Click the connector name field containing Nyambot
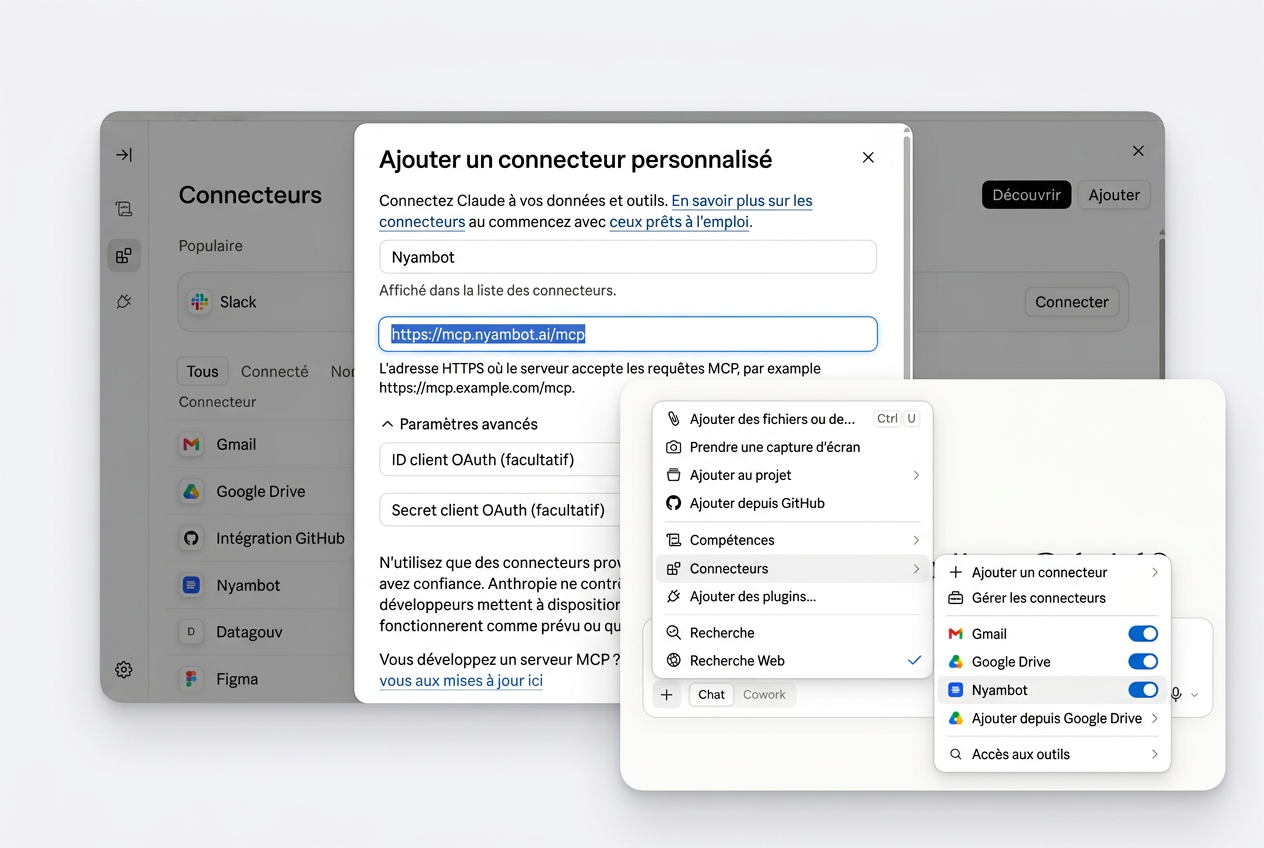Image resolution: width=1264 pixels, height=848 pixels. pos(628,257)
